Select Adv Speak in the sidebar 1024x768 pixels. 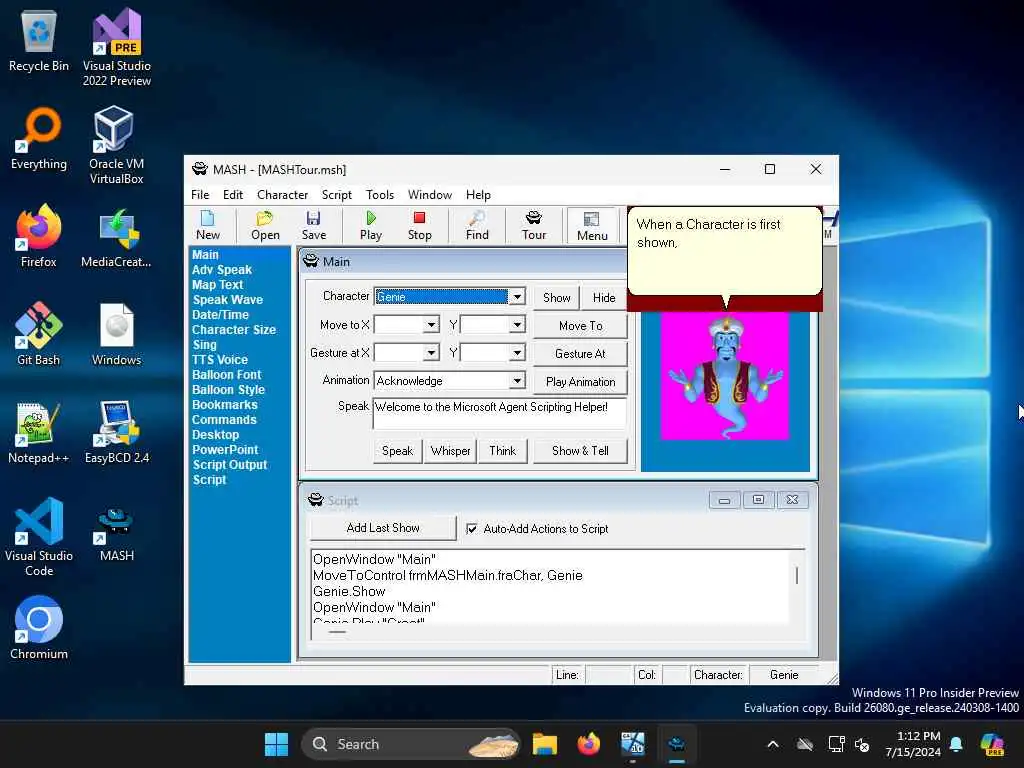click(221, 270)
